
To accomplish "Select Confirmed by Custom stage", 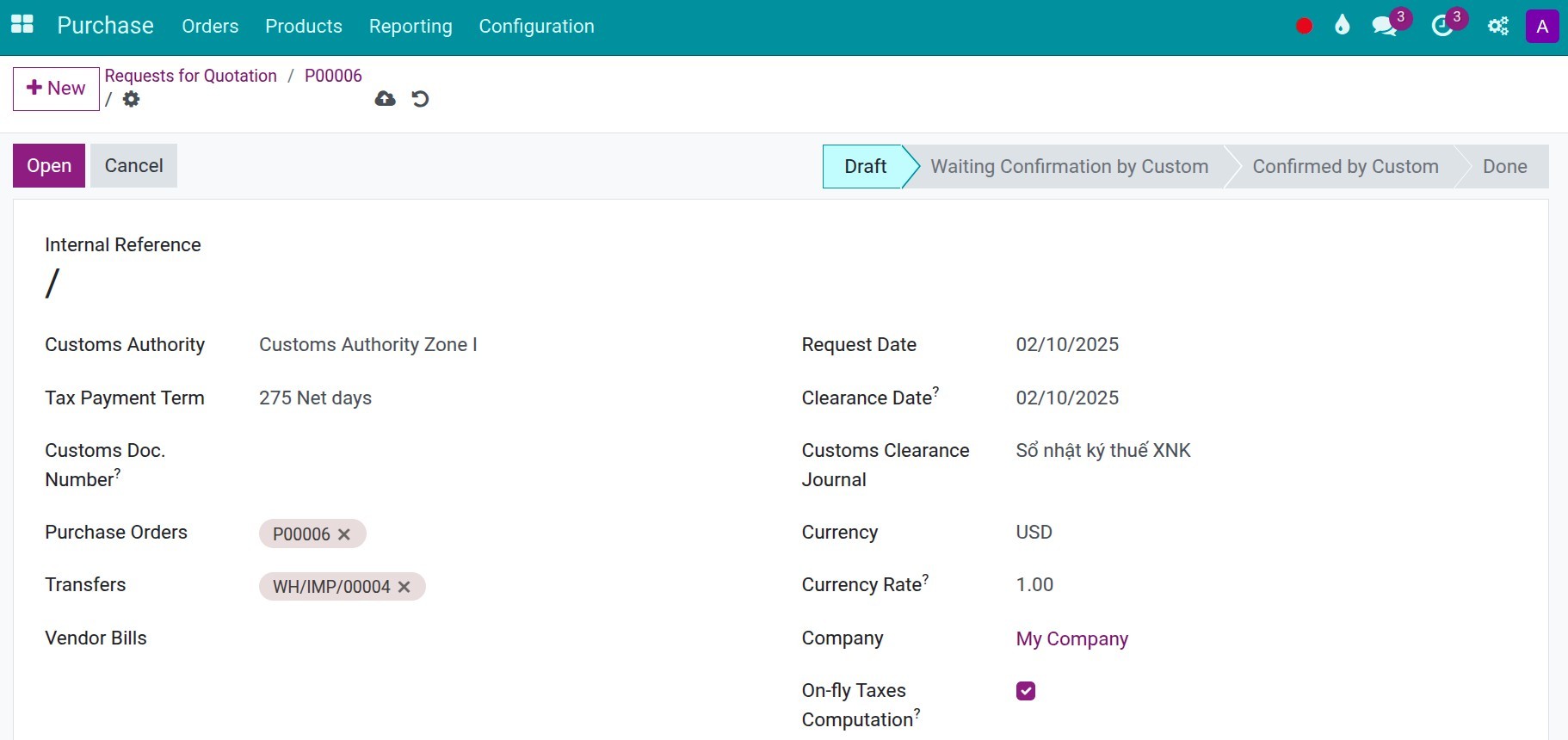I will tap(1345, 166).
